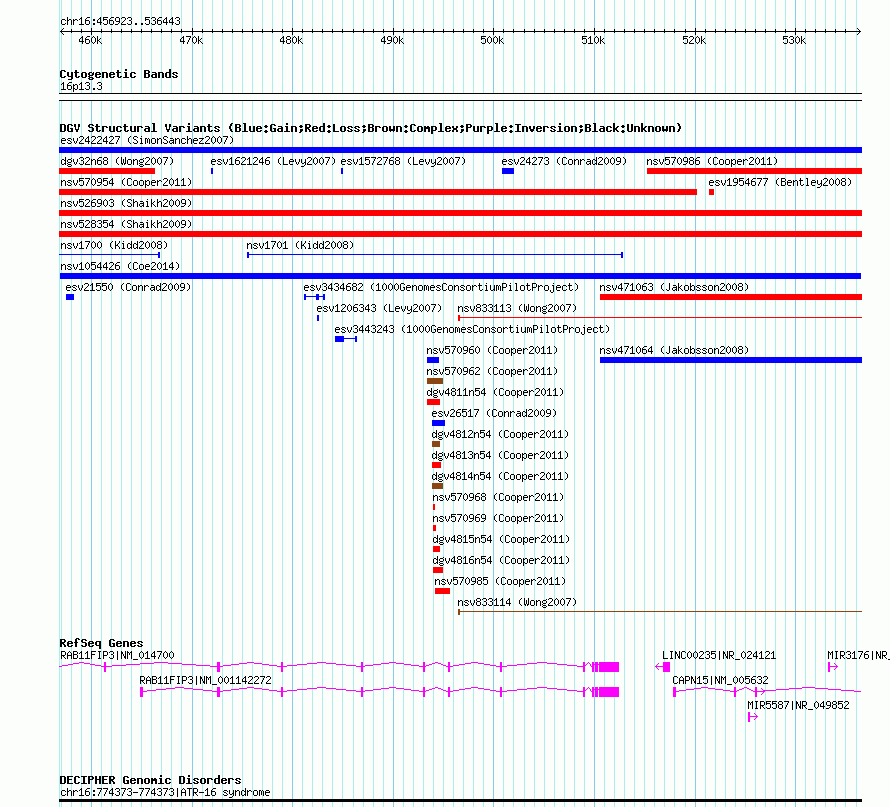Select the nsv1701 (Kidd2008) thin blue span

click(435, 255)
